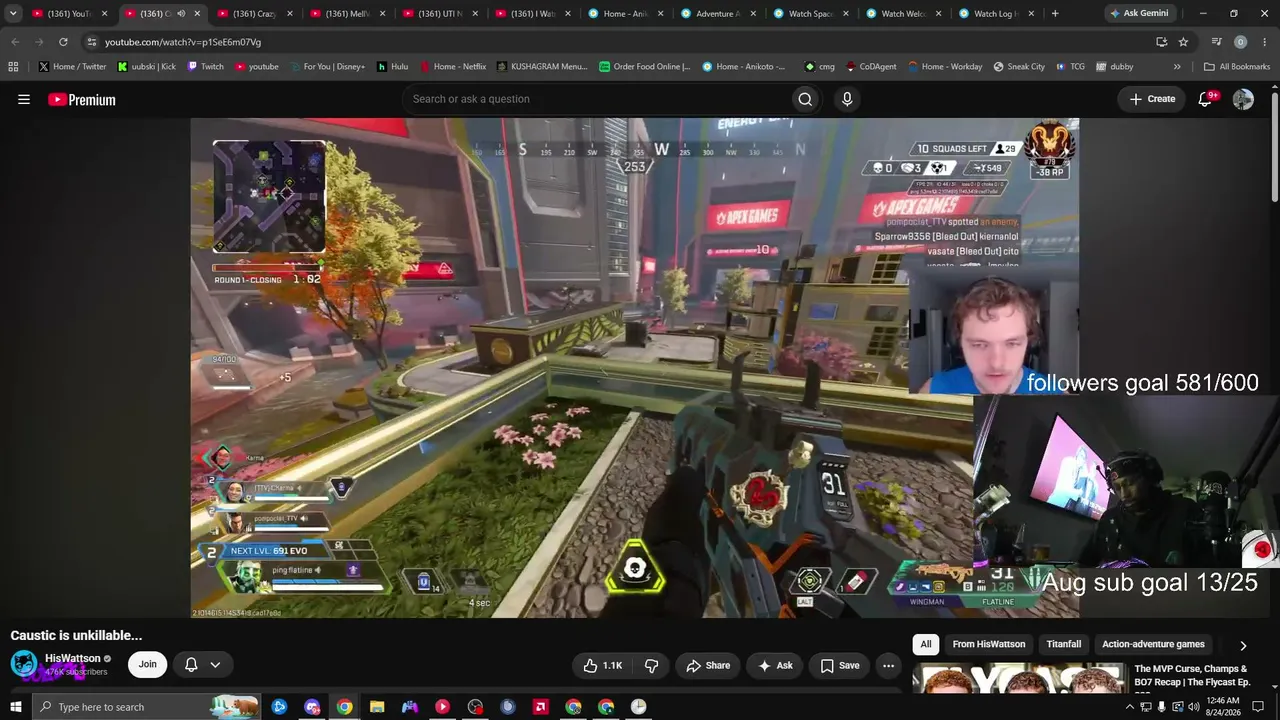Viewport: 1280px width, 720px height.
Task: Click the search magnifier button
Action: coord(805,99)
